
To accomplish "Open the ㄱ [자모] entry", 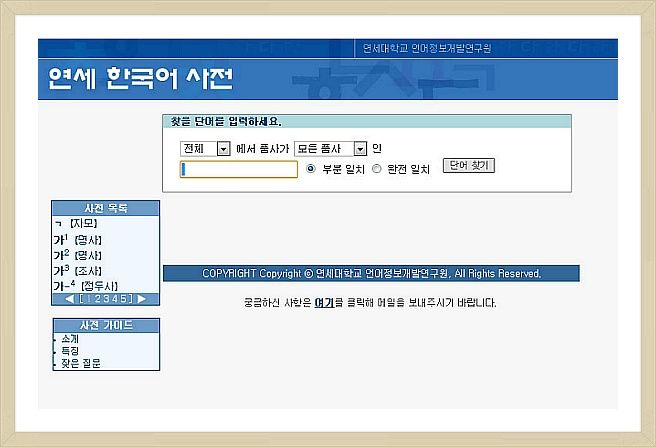I will coord(76,224).
